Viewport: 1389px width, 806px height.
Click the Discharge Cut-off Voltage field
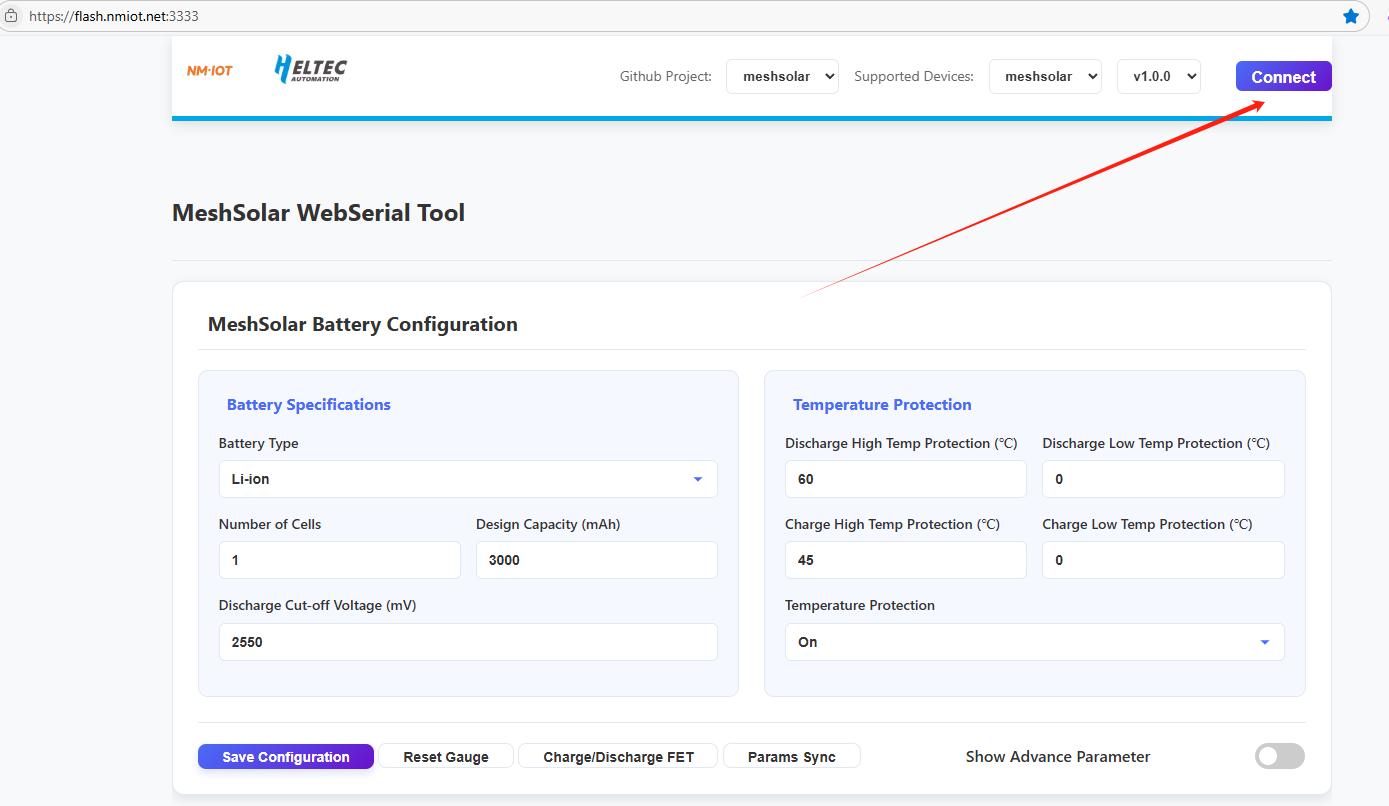(467, 642)
